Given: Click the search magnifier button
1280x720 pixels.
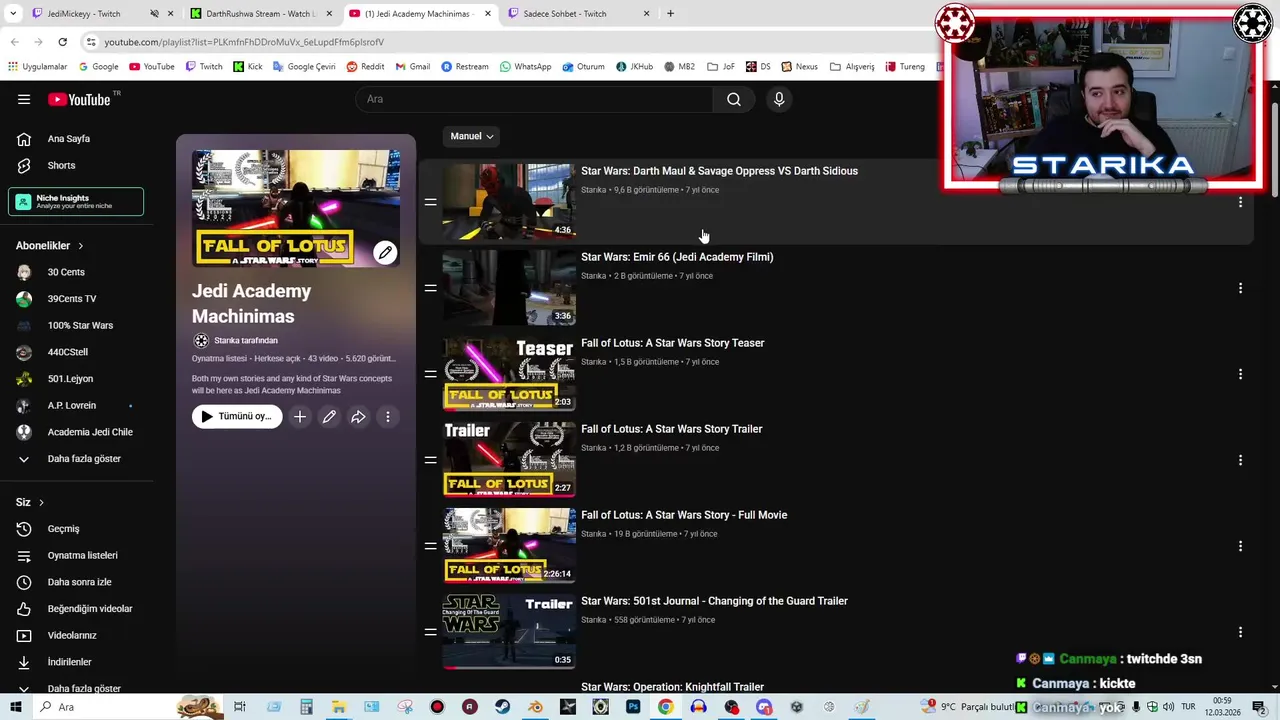Looking at the screenshot, I should click(734, 99).
